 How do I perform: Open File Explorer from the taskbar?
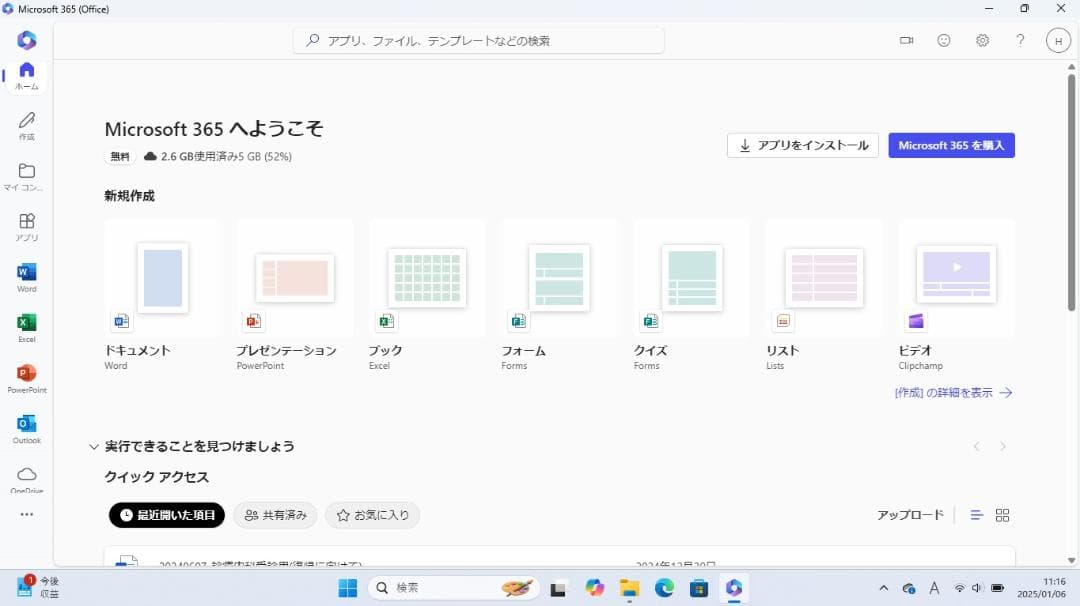point(629,588)
